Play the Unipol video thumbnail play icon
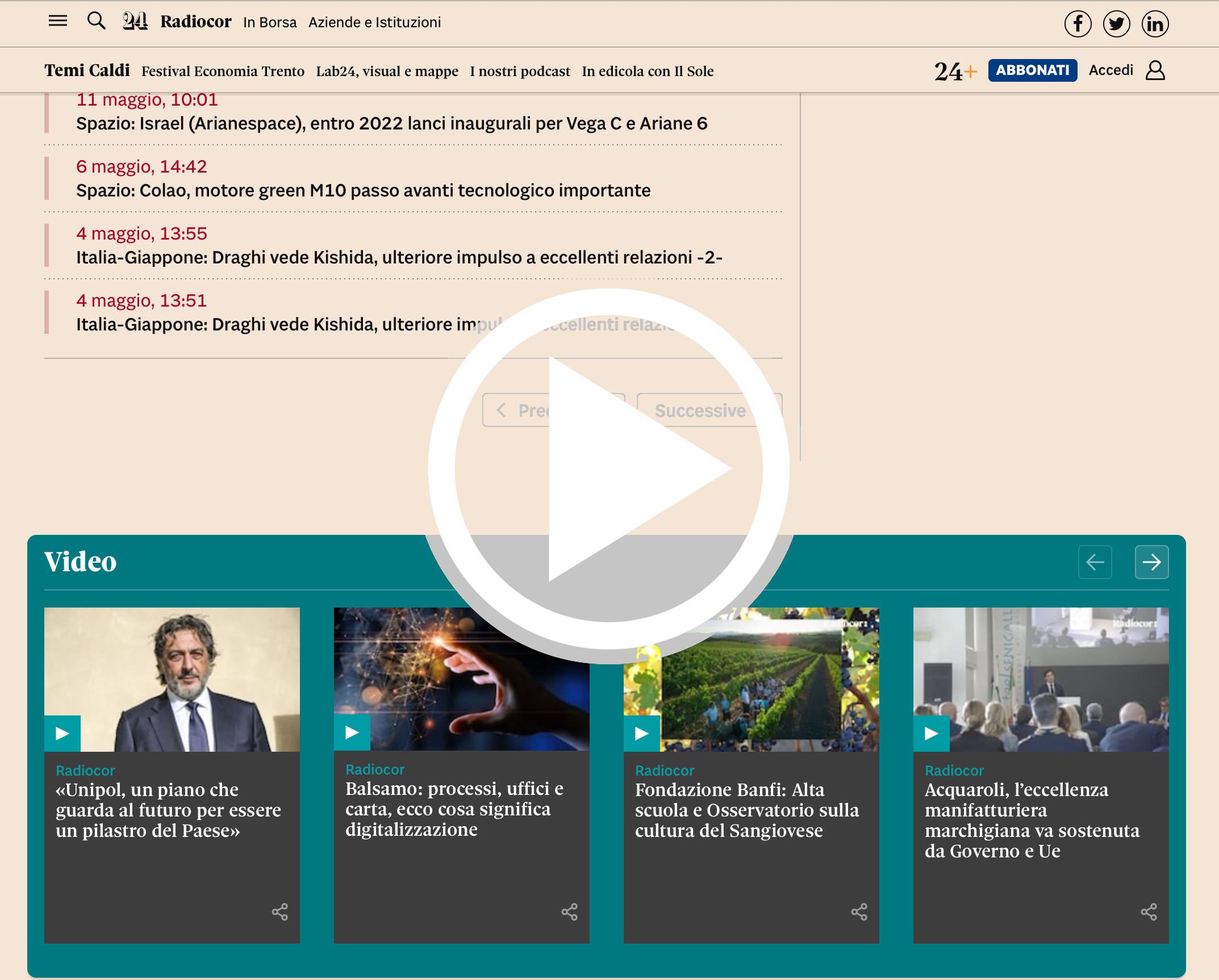This screenshot has width=1219, height=980. pyautogui.click(x=62, y=733)
